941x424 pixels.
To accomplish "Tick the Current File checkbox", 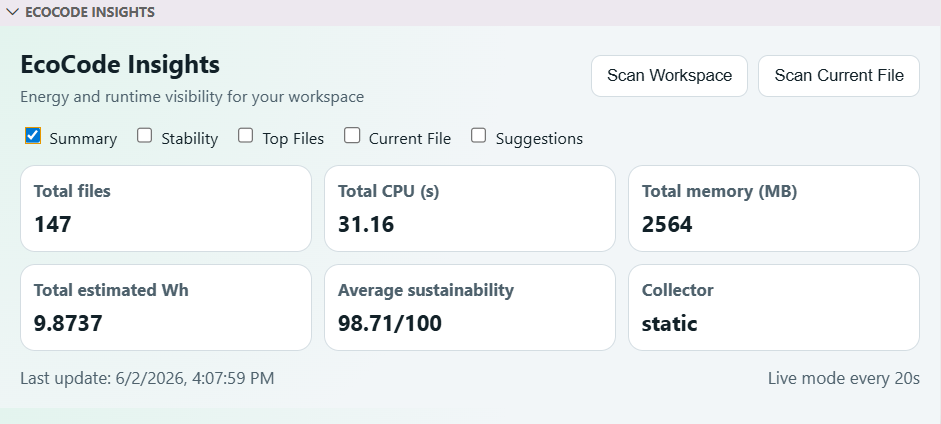I will click(352, 136).
